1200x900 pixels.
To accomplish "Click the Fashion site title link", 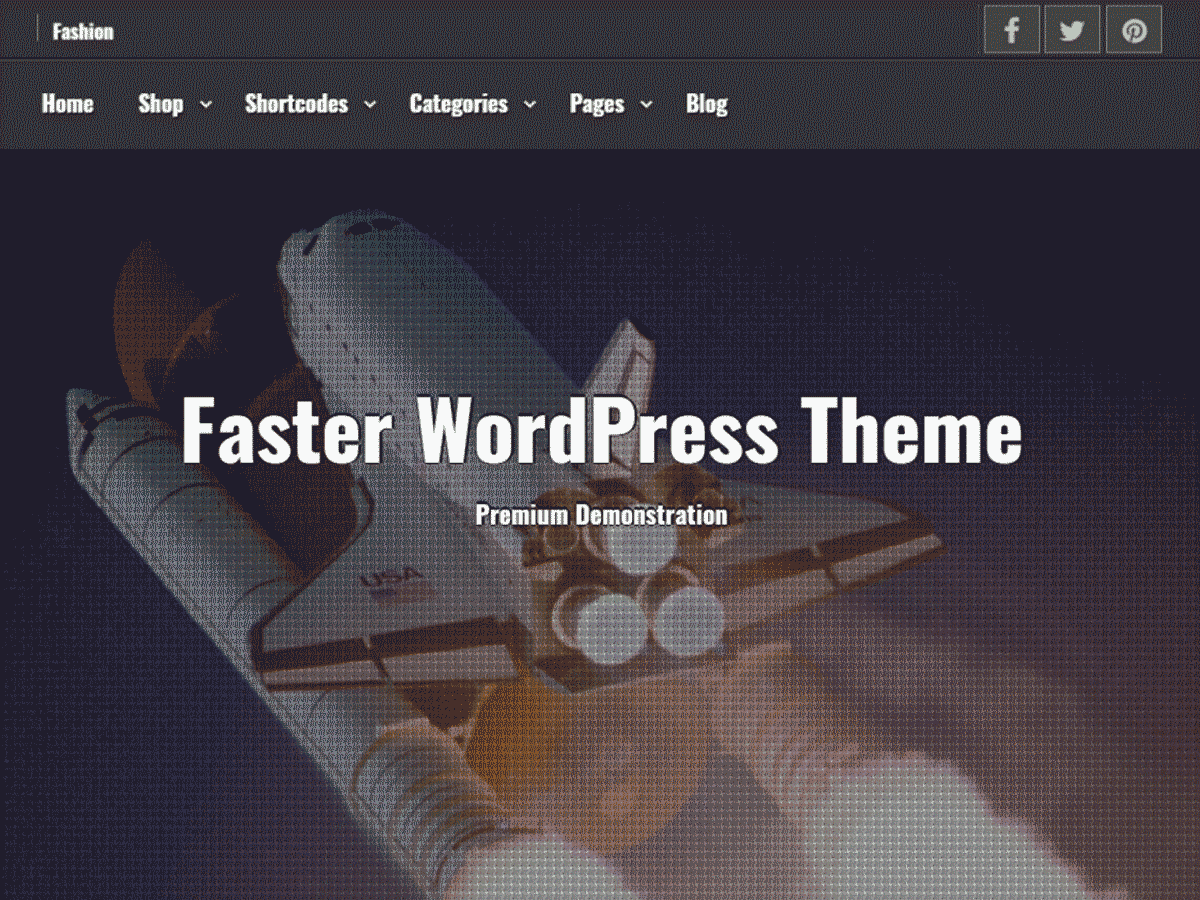I will point(83,31).
